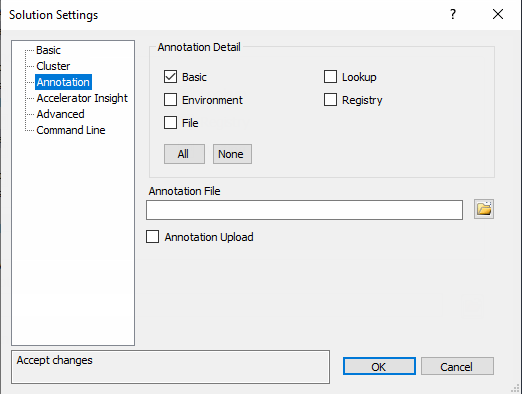This screenshot has height=394, width=522.
Task: Go to Accelerator Insight settings
Action: point(82,98)
